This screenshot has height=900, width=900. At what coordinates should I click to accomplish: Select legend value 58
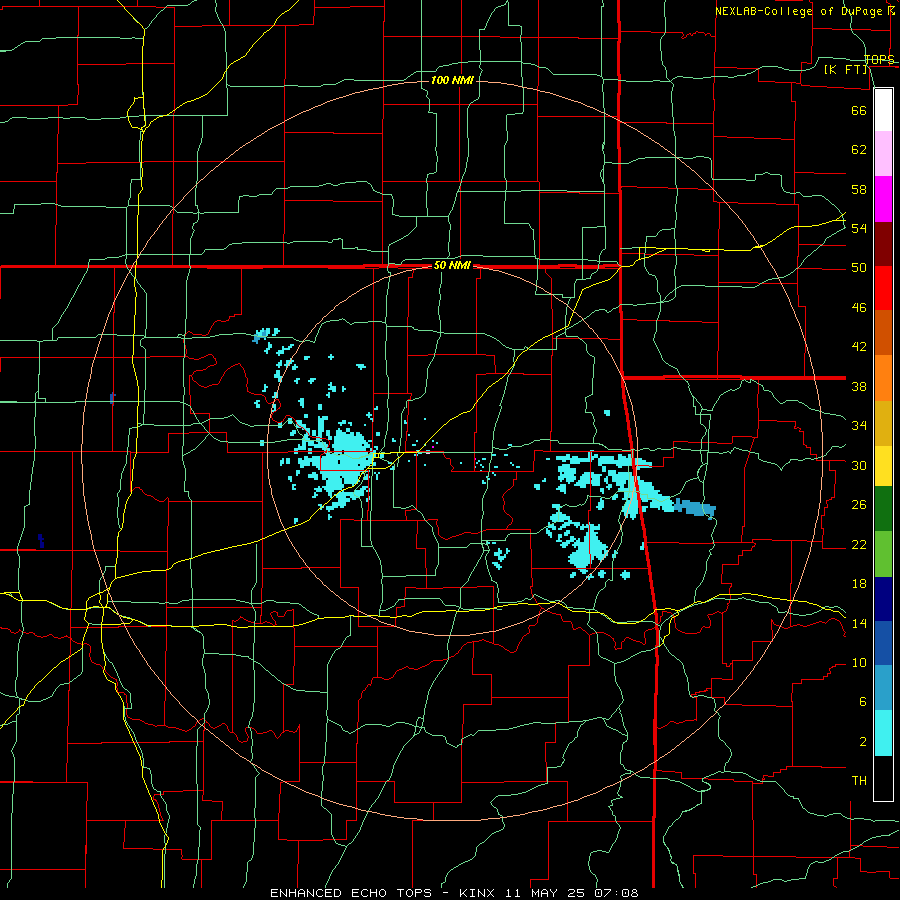click(x=859, y=189)
